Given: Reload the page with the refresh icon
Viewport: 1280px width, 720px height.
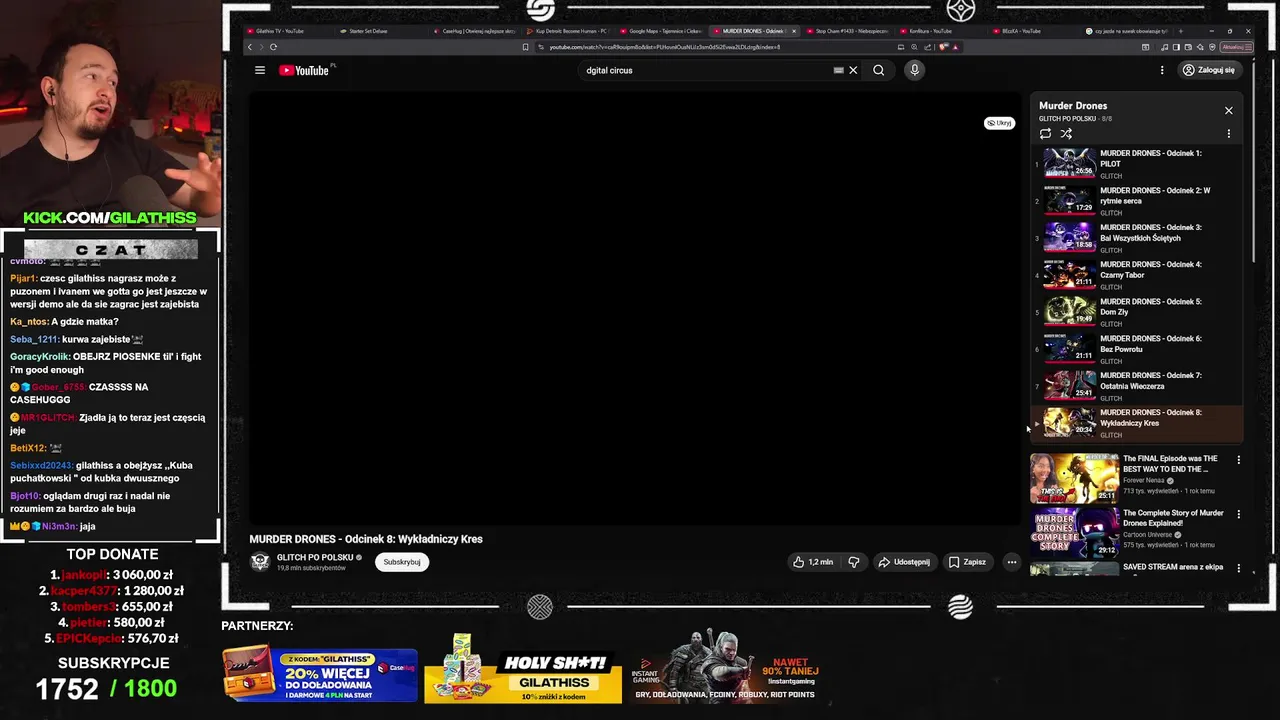Looking at the screenshot, I should [x=273, y=47].
